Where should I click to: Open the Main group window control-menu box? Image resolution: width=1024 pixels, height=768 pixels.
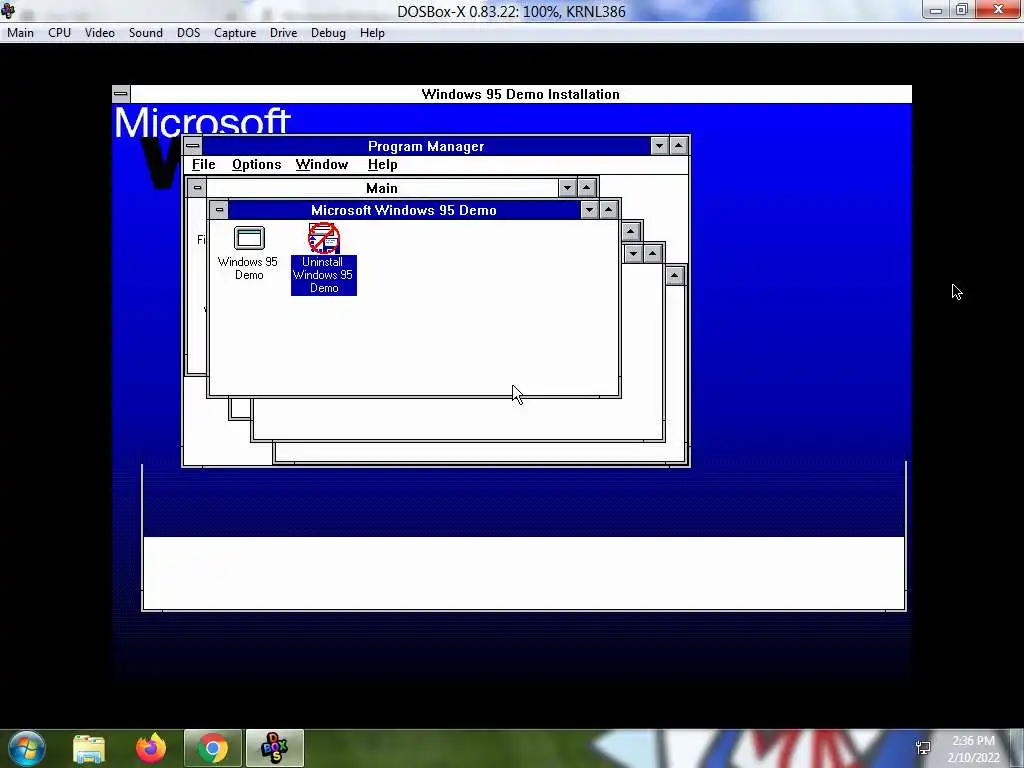point(197,188)
